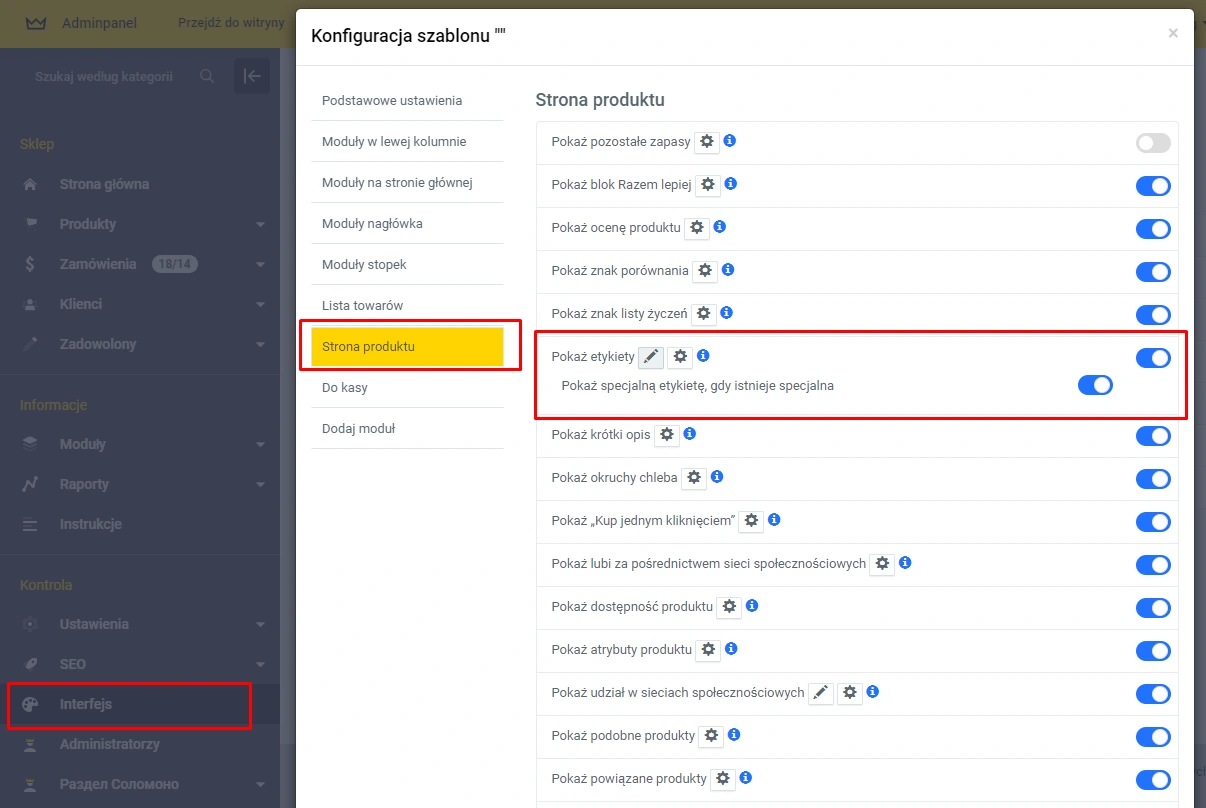Open the Dodaj moduł section
1206x808 pixels.
click(358, 428)
